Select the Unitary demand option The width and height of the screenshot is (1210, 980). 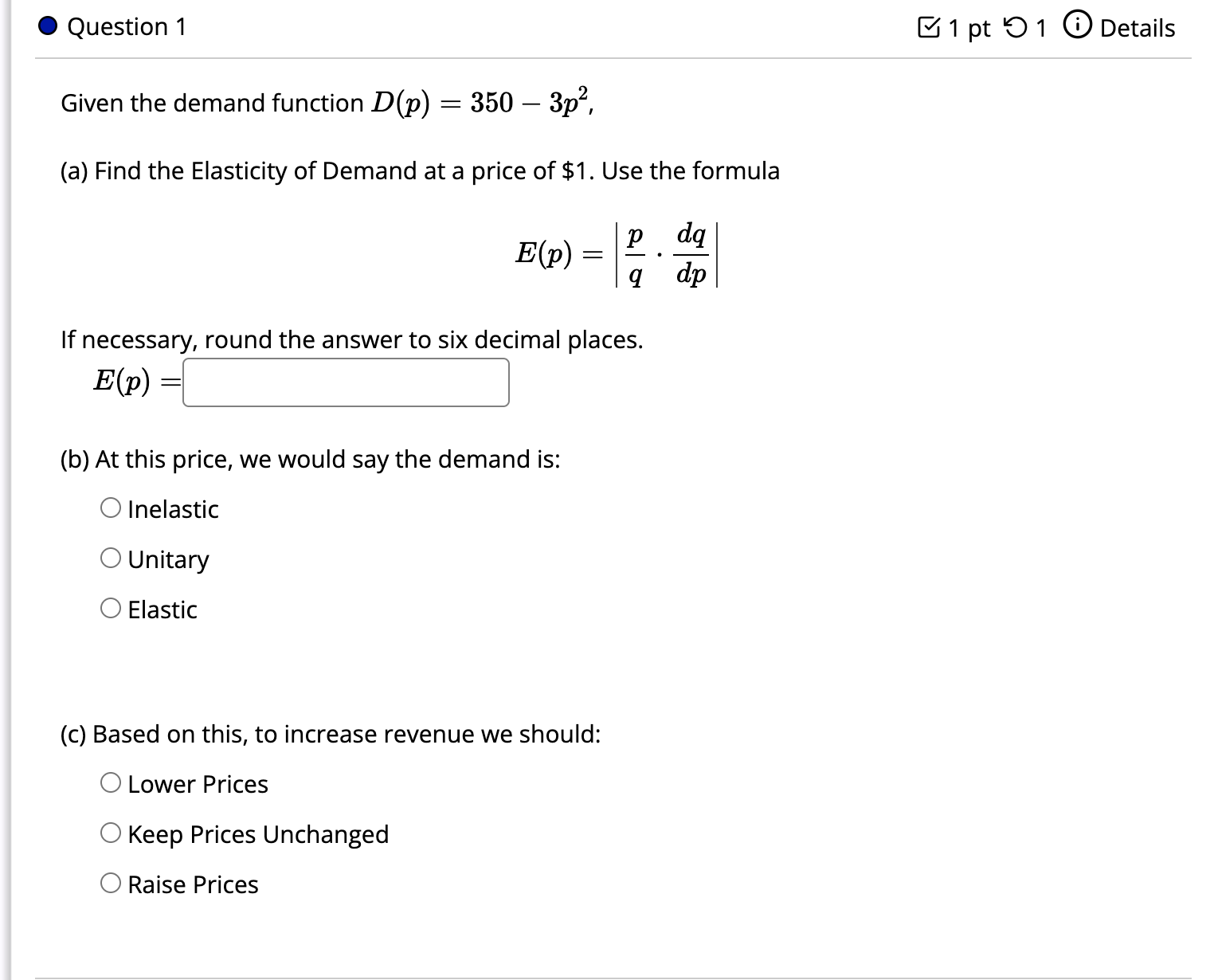111,559
